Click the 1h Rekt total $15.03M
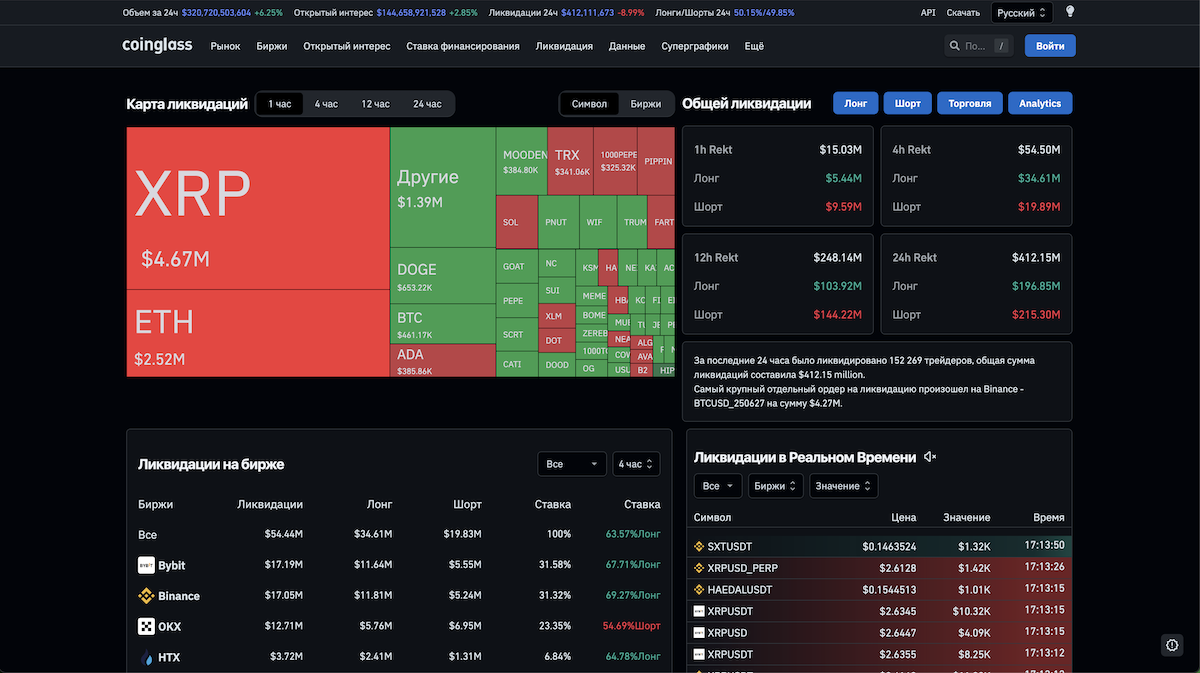 pos(840,149)
